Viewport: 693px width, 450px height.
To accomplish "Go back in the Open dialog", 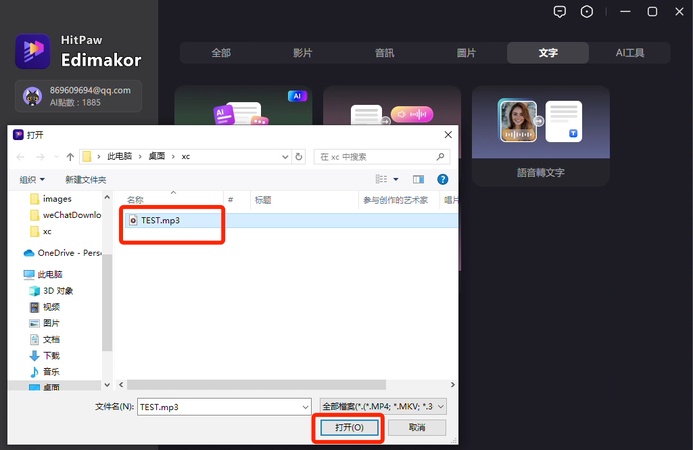I will tap(20, 157).
